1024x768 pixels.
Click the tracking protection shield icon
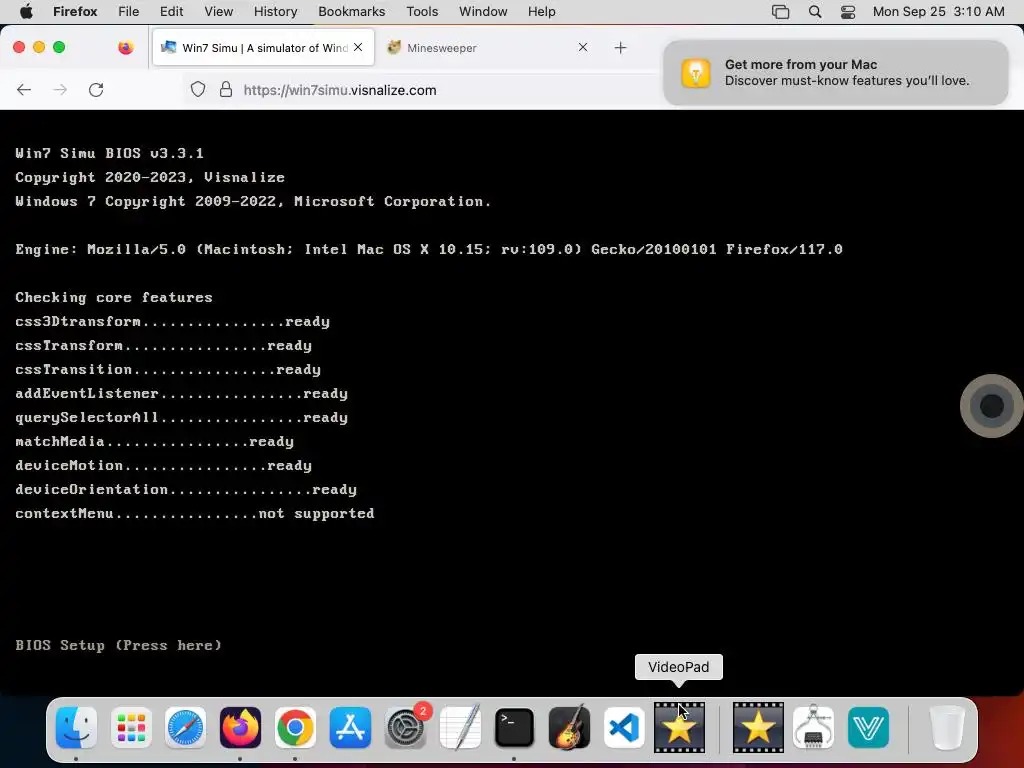point(198,90)
